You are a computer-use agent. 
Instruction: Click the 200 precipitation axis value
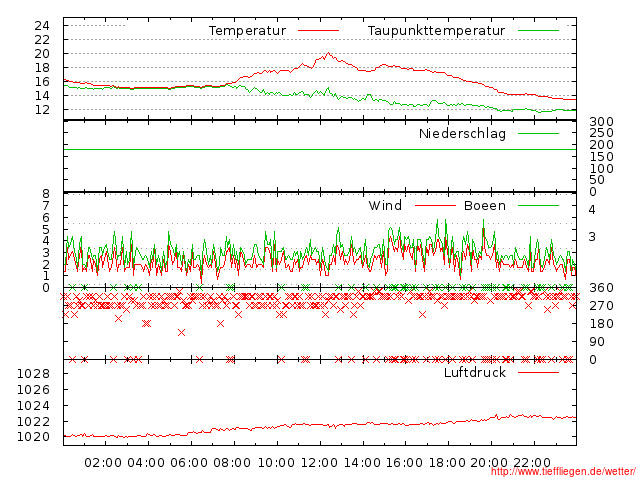601,144
